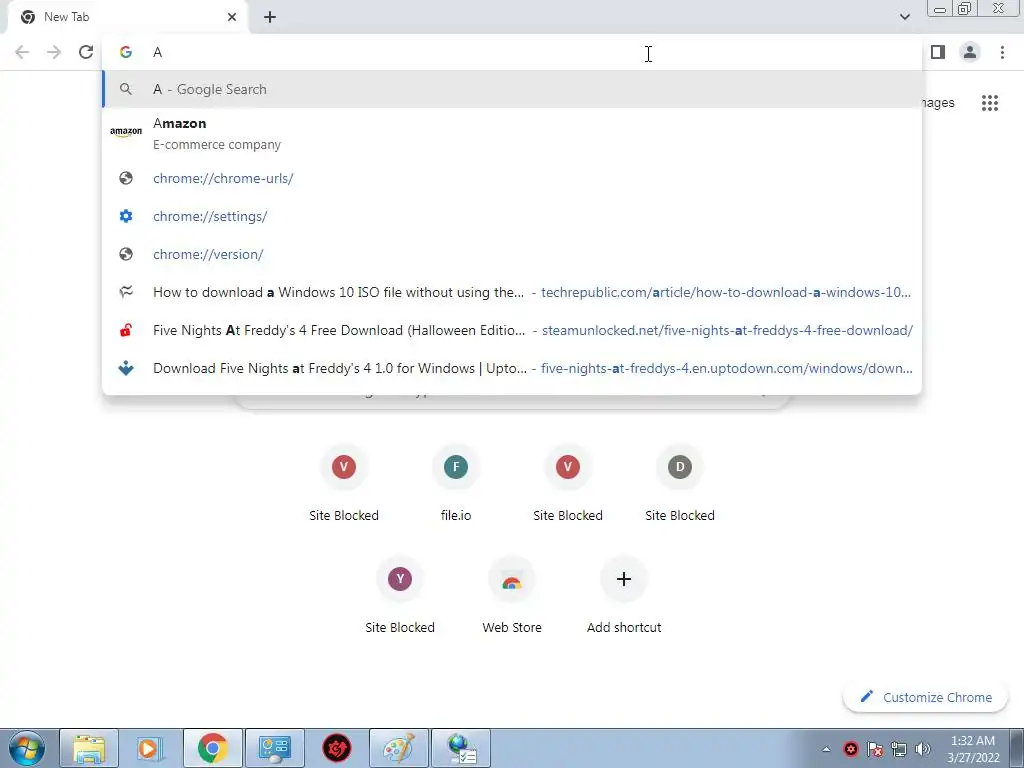Open chrome://settings/ suggestion
The height and width of the screenshot is (768, 1024).
point(512,216)
